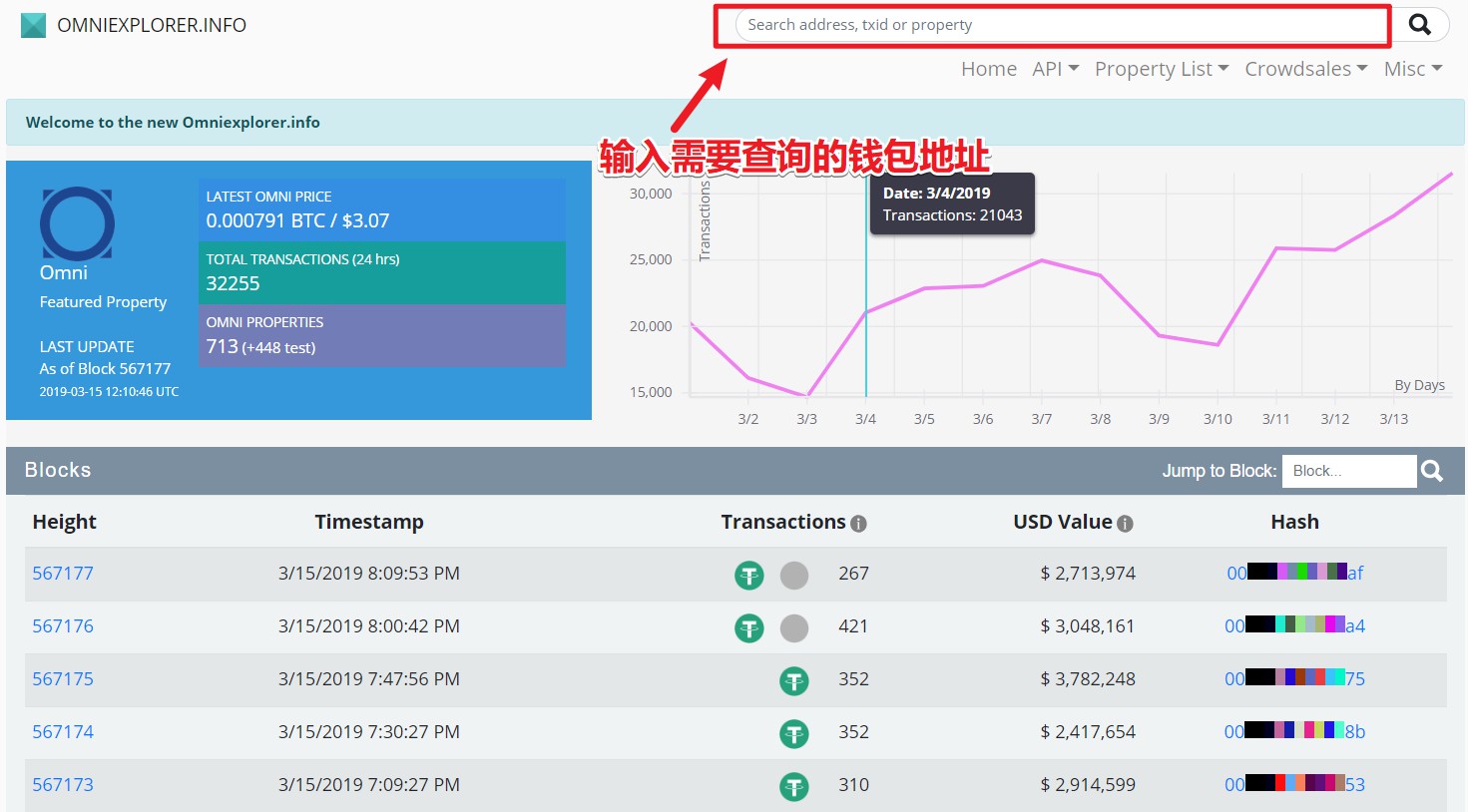Viewport: 1468px width, 812px height.
Task: Click the search magnifier button at top
Action: [1419, 24]
